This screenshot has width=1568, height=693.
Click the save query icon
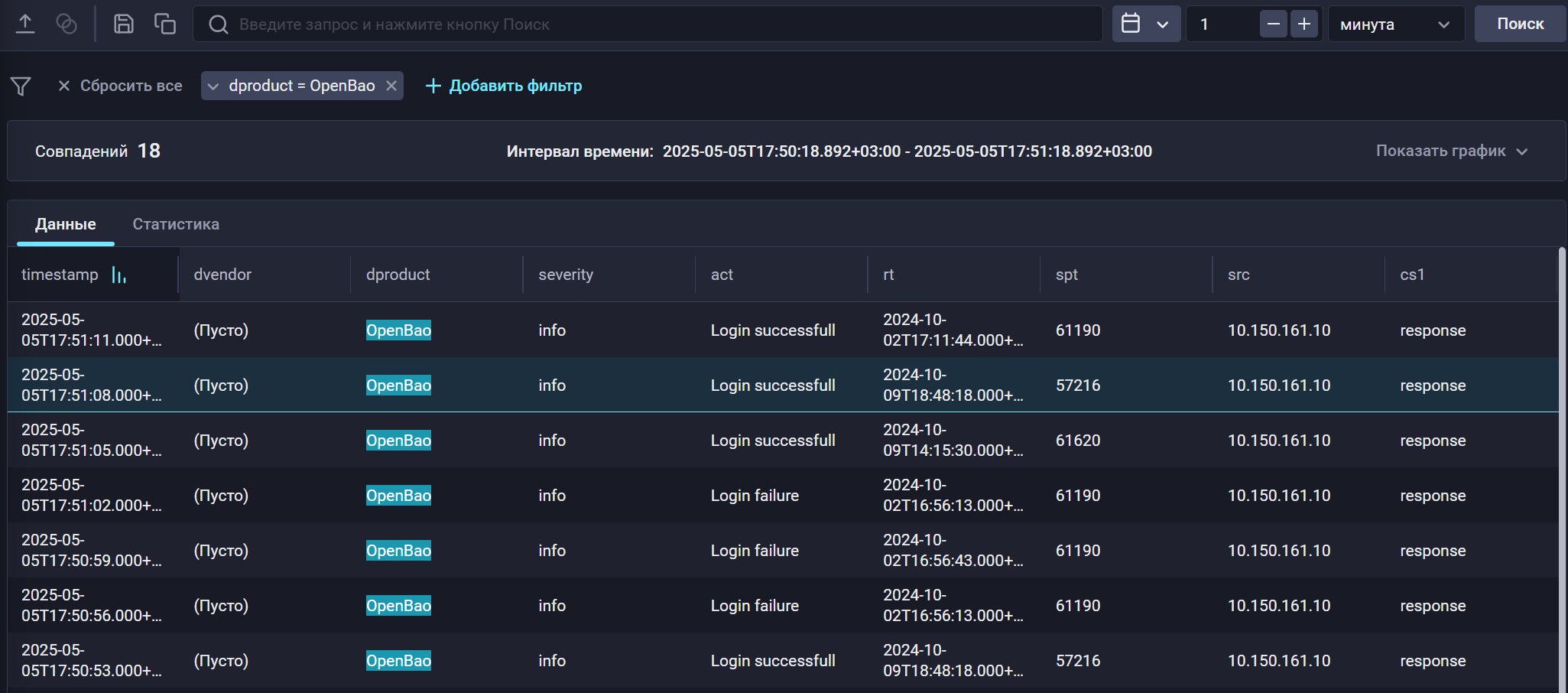(x=122, y=24)
